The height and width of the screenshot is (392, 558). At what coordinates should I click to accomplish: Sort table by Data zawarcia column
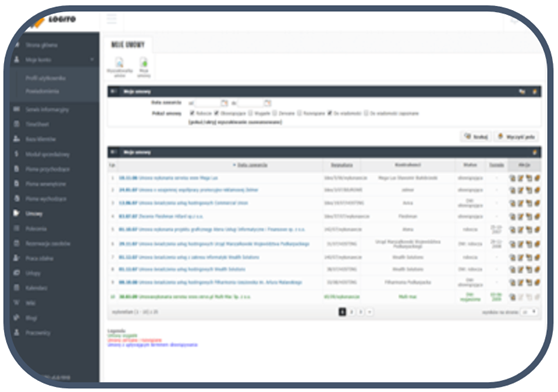click(252, 165)
